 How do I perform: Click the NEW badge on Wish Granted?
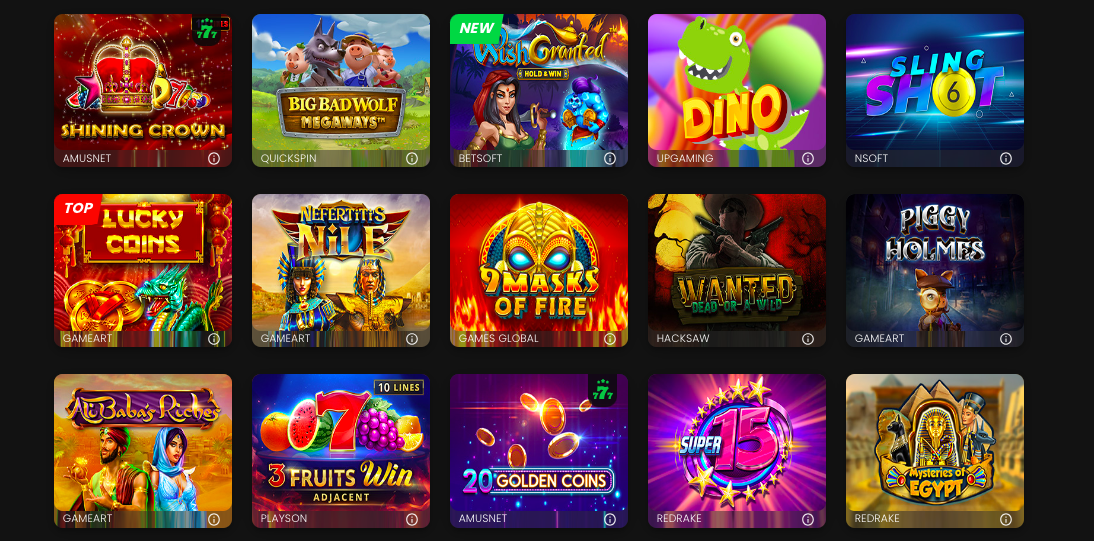point(476,29)
